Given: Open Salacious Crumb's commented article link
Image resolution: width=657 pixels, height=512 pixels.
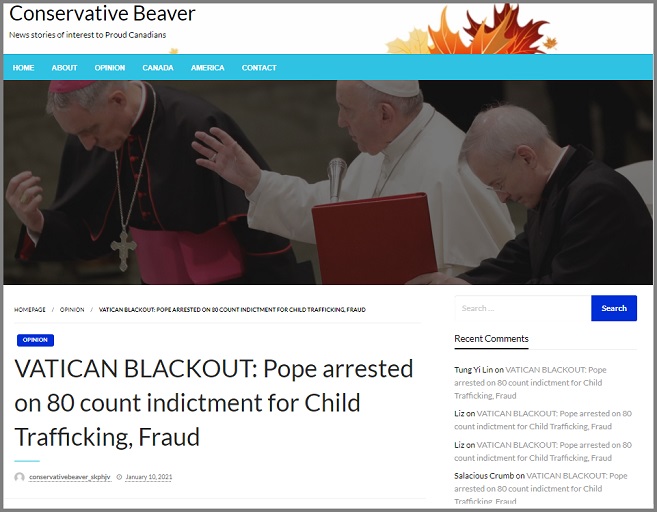Looking at the screenshot, I should coord(541,489).
